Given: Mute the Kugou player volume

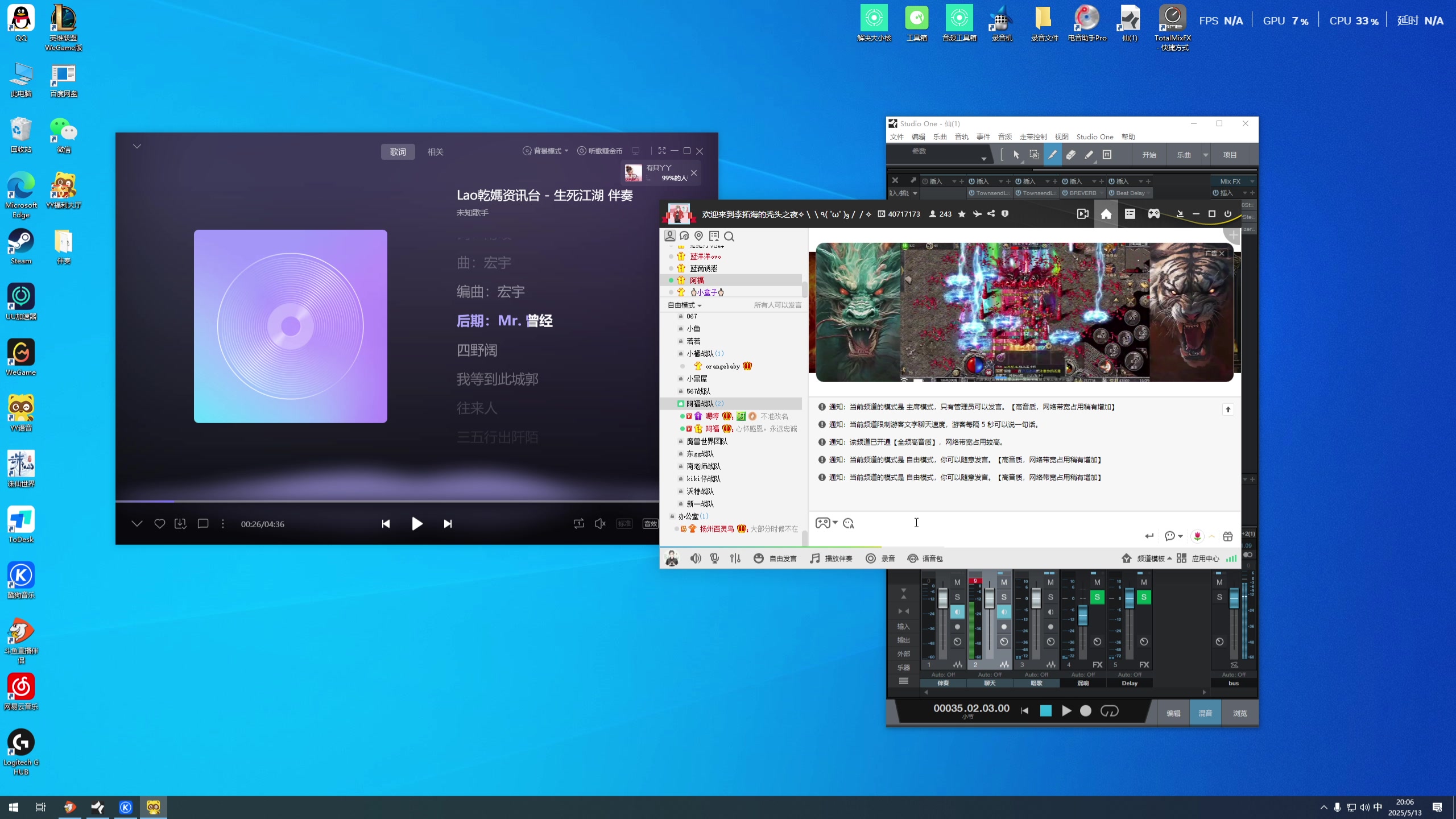Looking at the screenshot, I should [600, 524].
